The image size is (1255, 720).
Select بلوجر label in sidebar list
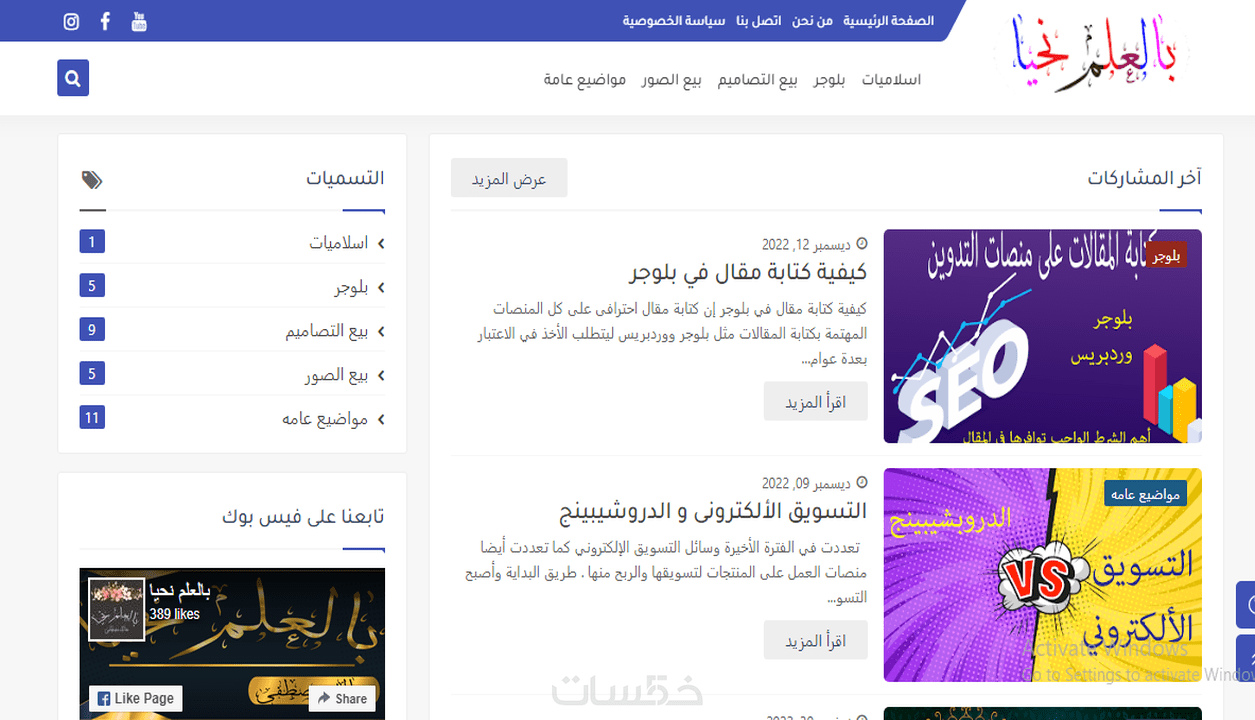[x=352, y=288]
